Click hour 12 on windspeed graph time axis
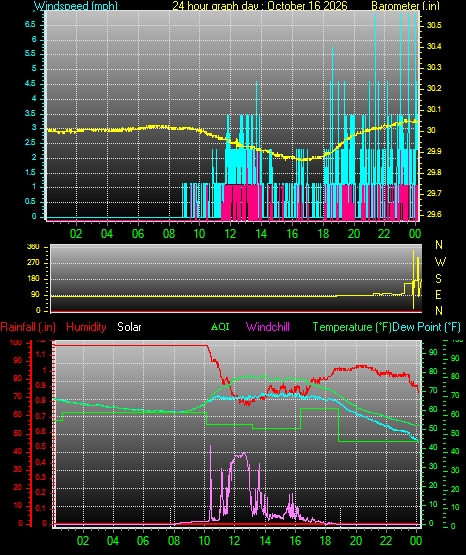 [230, 234]
